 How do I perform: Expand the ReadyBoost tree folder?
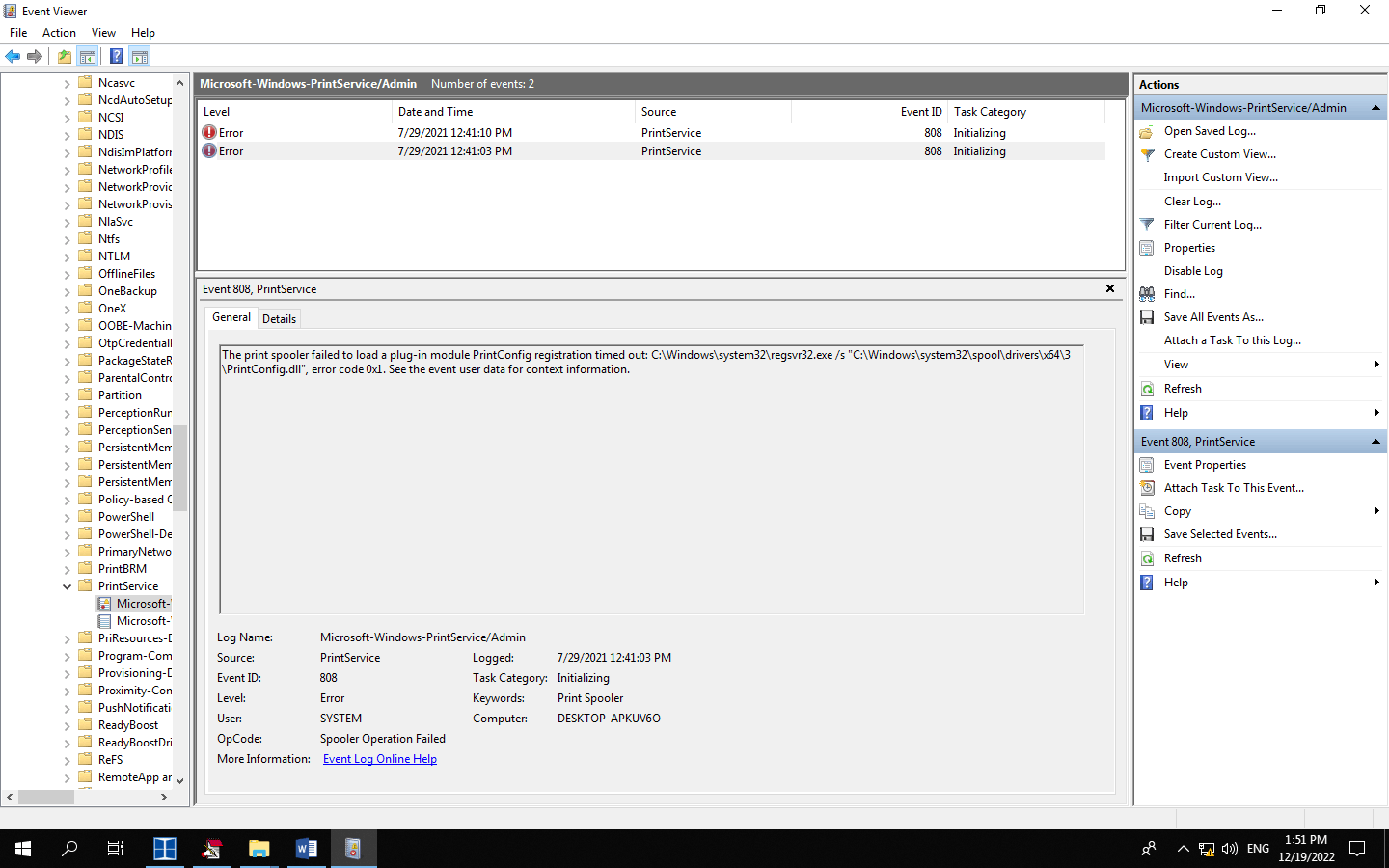click(67, 725)
